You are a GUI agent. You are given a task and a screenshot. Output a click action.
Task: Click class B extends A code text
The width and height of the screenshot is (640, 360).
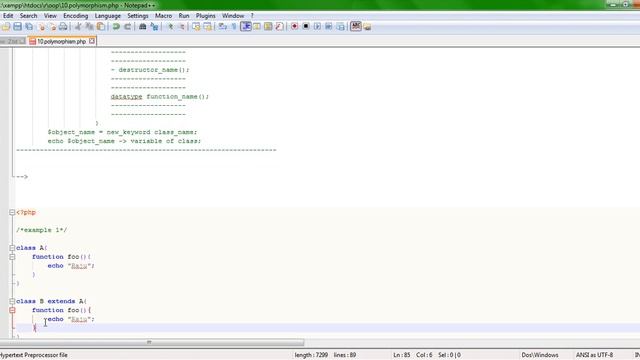pos(51,301)
